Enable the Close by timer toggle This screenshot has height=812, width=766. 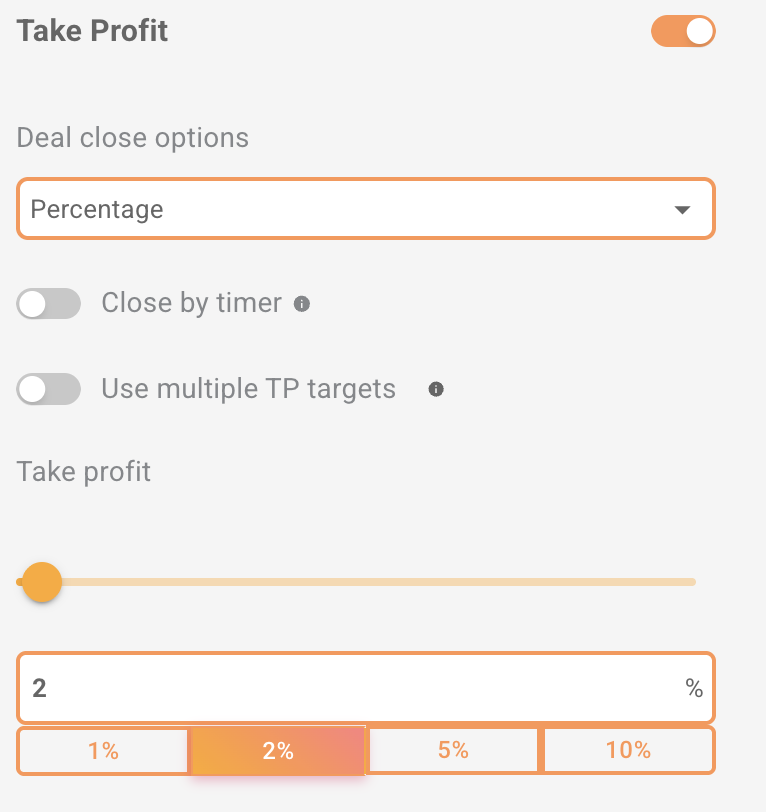pyautogui.click(x=49, y=304)
